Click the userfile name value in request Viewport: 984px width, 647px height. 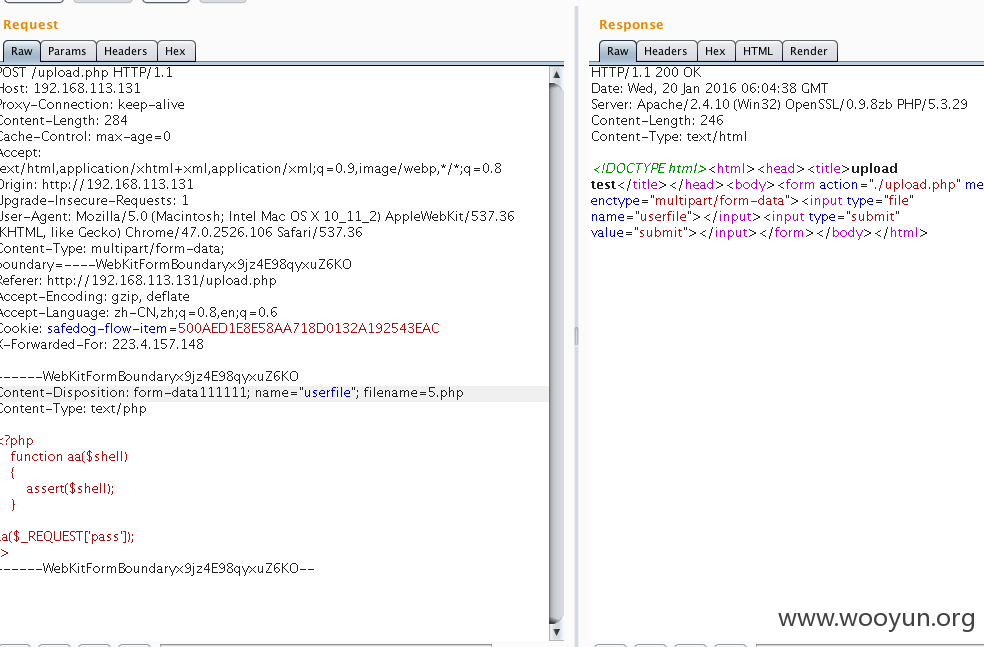[x=328, y=393]
